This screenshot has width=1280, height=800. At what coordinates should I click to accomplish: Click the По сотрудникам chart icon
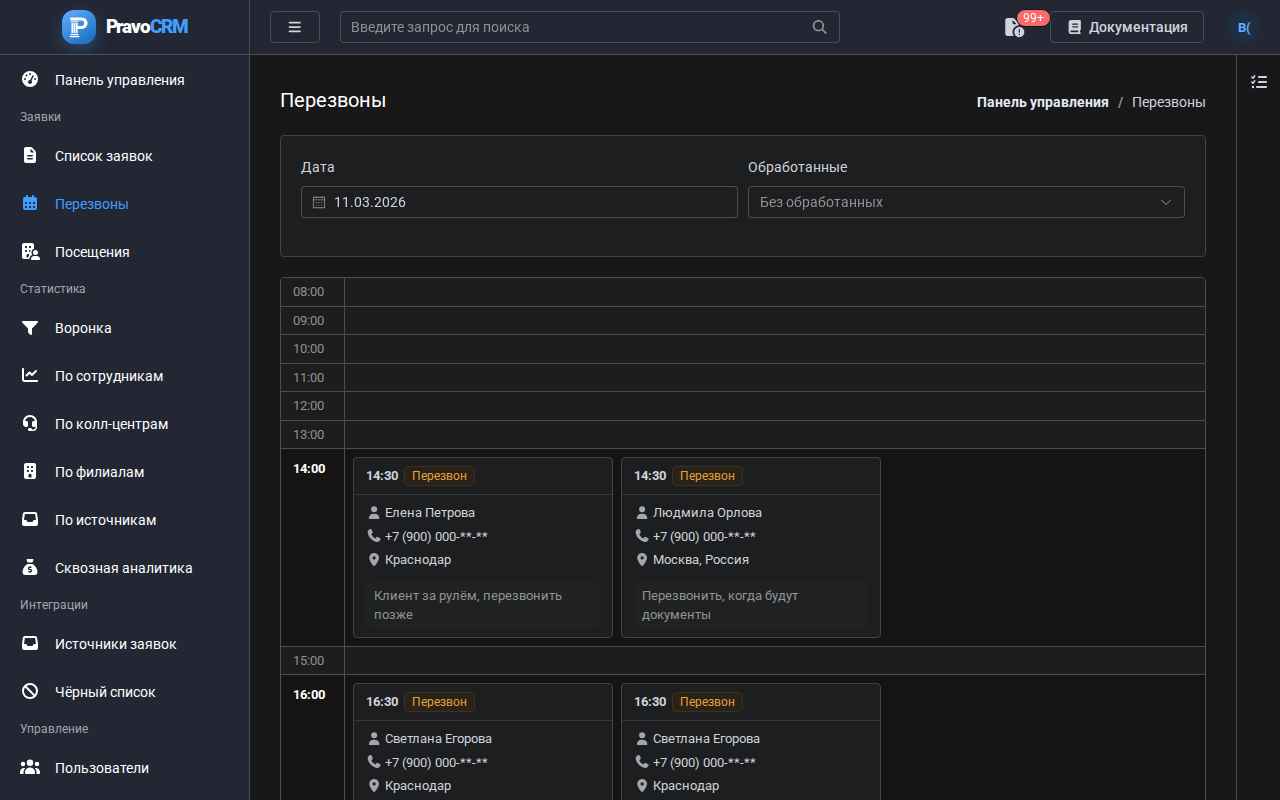30,376
